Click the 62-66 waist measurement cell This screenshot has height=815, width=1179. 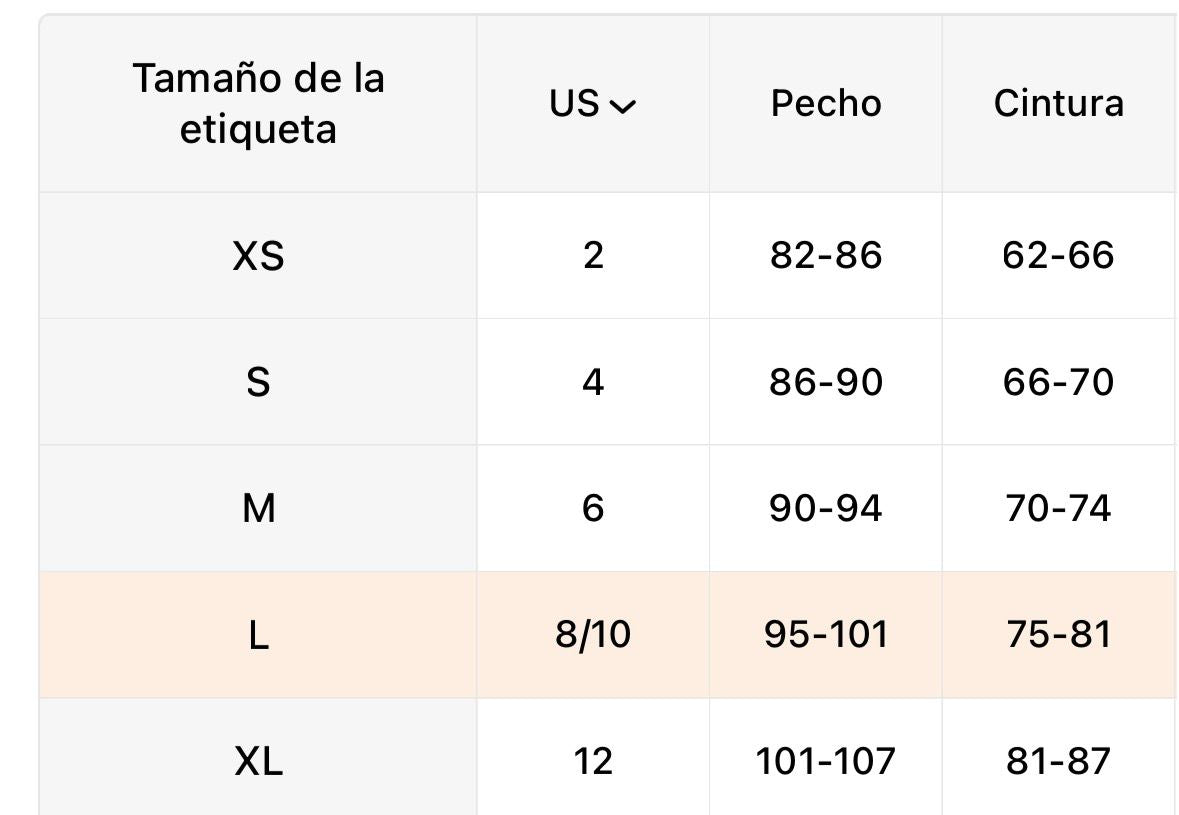tap(1058, 256)
